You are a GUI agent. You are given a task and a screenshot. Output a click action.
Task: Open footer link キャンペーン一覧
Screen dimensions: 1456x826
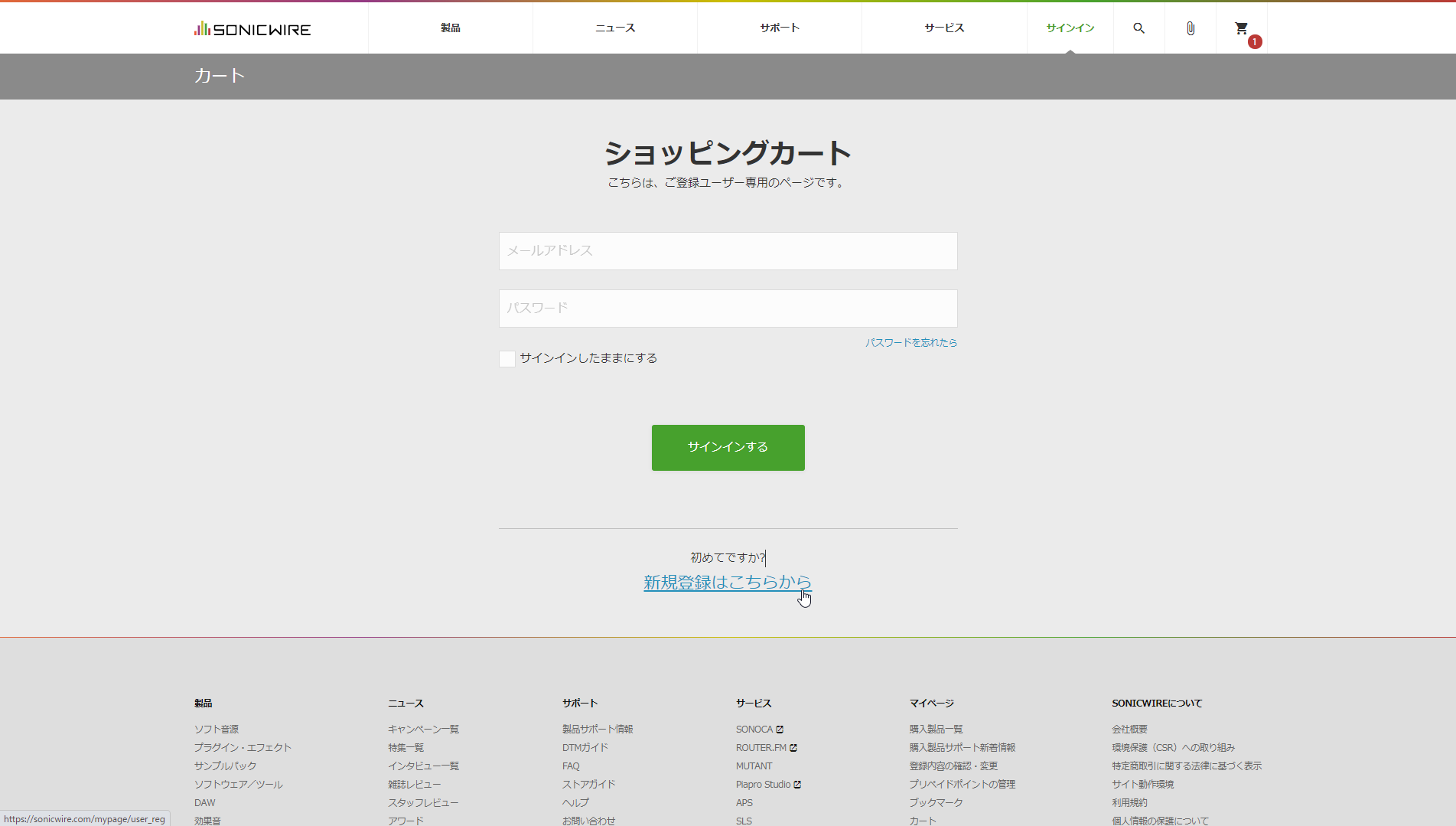[x=423, y=730]
